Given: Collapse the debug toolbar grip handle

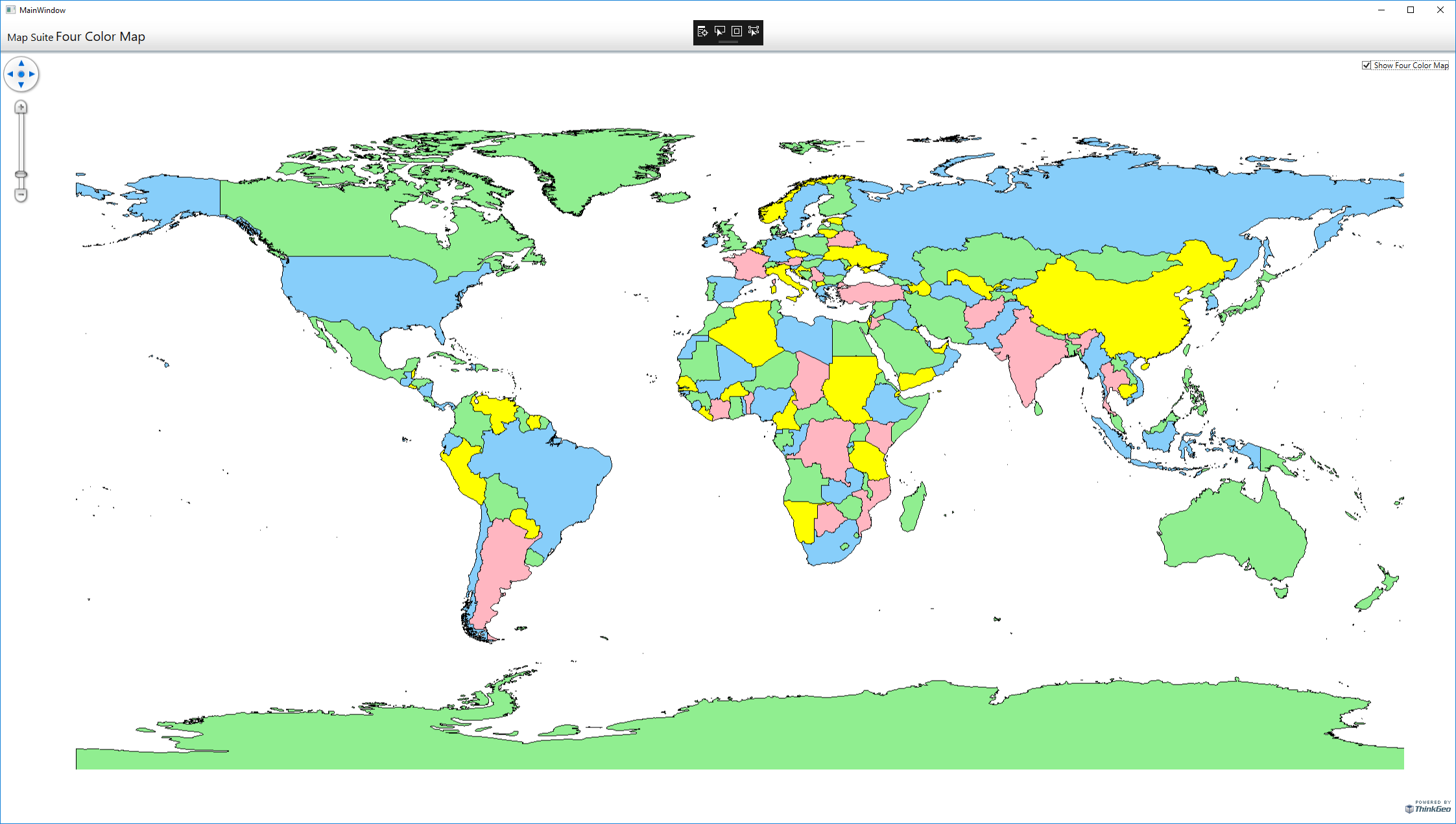Looking at the screenshot, I should click(728, 42).
